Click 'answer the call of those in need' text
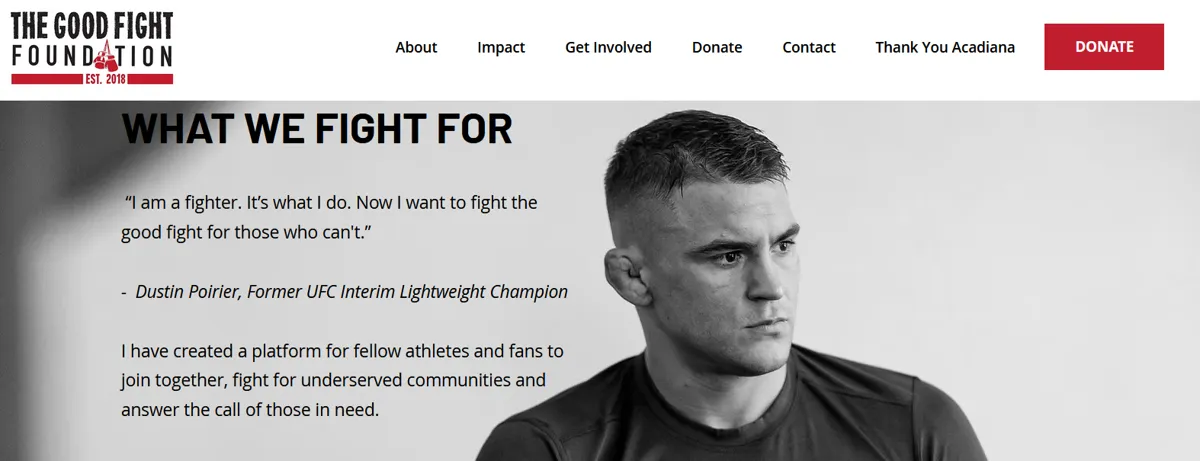Screen dimensions: 1200x461 tap(250, 410)
